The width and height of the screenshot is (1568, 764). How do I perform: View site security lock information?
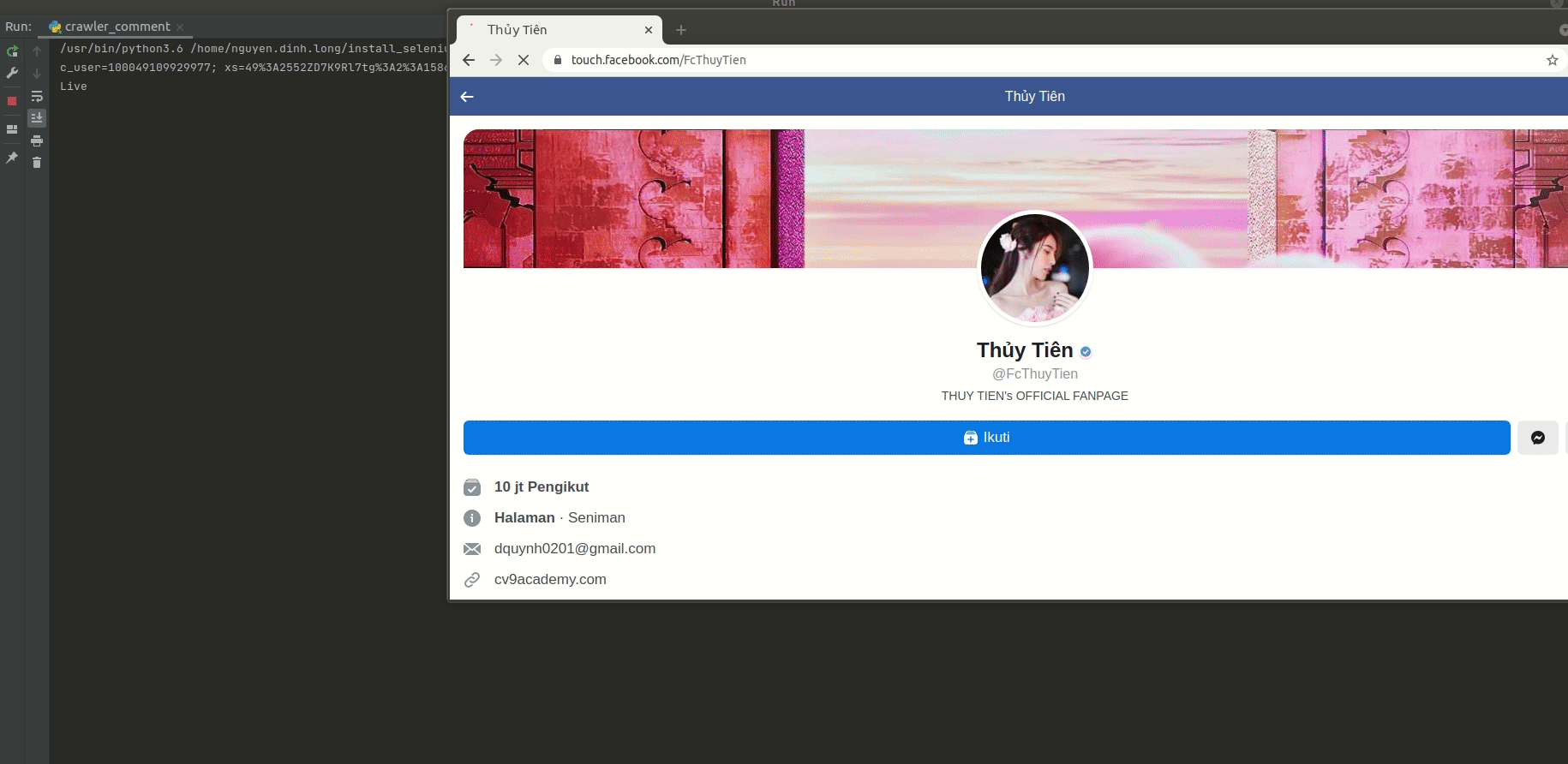pyautogui.click(x=558, y=60)
